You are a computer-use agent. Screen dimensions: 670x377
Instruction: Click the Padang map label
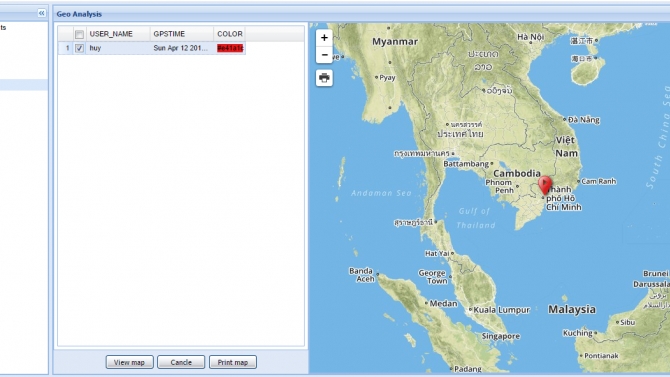pyautogui.click(x=467, y=369)
